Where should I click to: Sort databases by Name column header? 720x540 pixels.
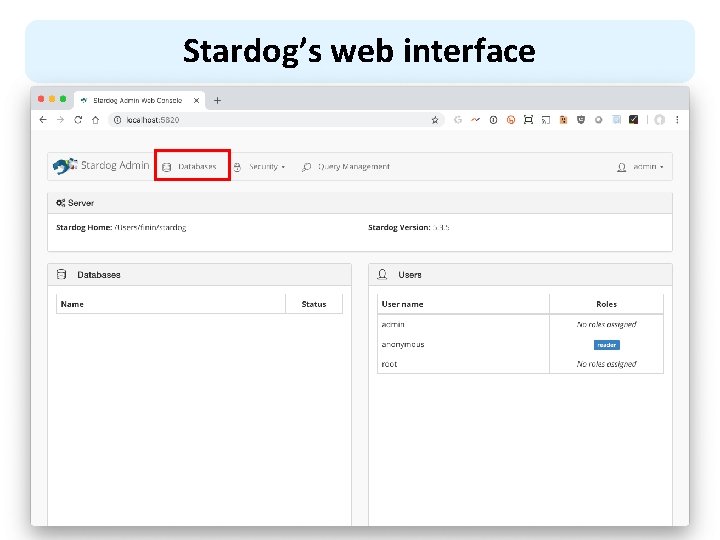click(x=72, y=304)
